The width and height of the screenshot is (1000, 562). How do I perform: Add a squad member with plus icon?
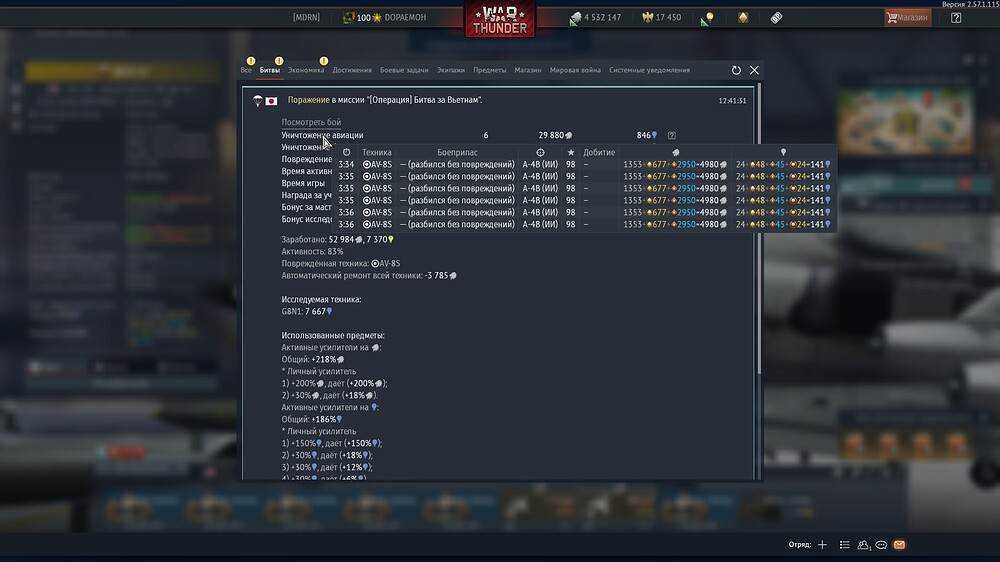pos(822,545)
